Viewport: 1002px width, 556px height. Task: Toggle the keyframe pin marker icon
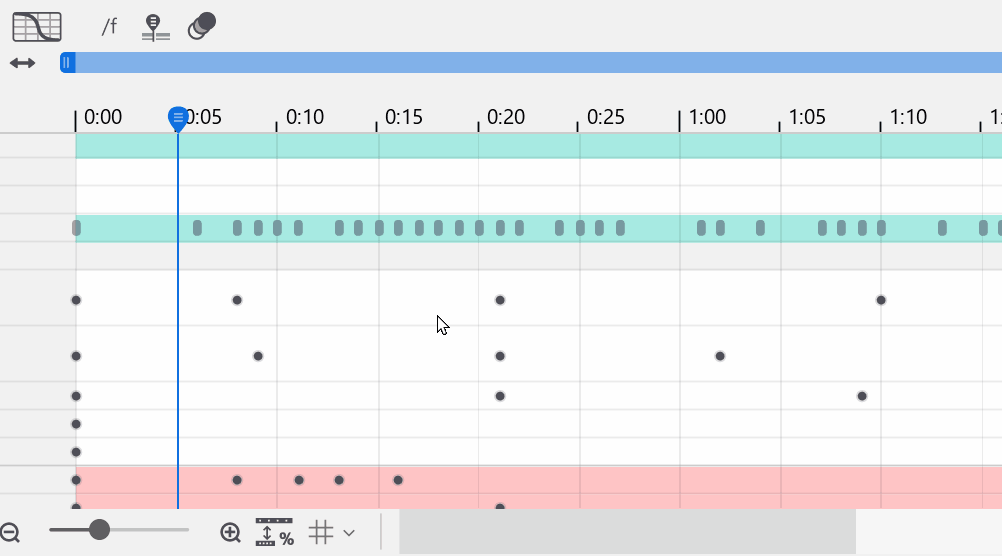pyautogui.click(x=155, y=27)
